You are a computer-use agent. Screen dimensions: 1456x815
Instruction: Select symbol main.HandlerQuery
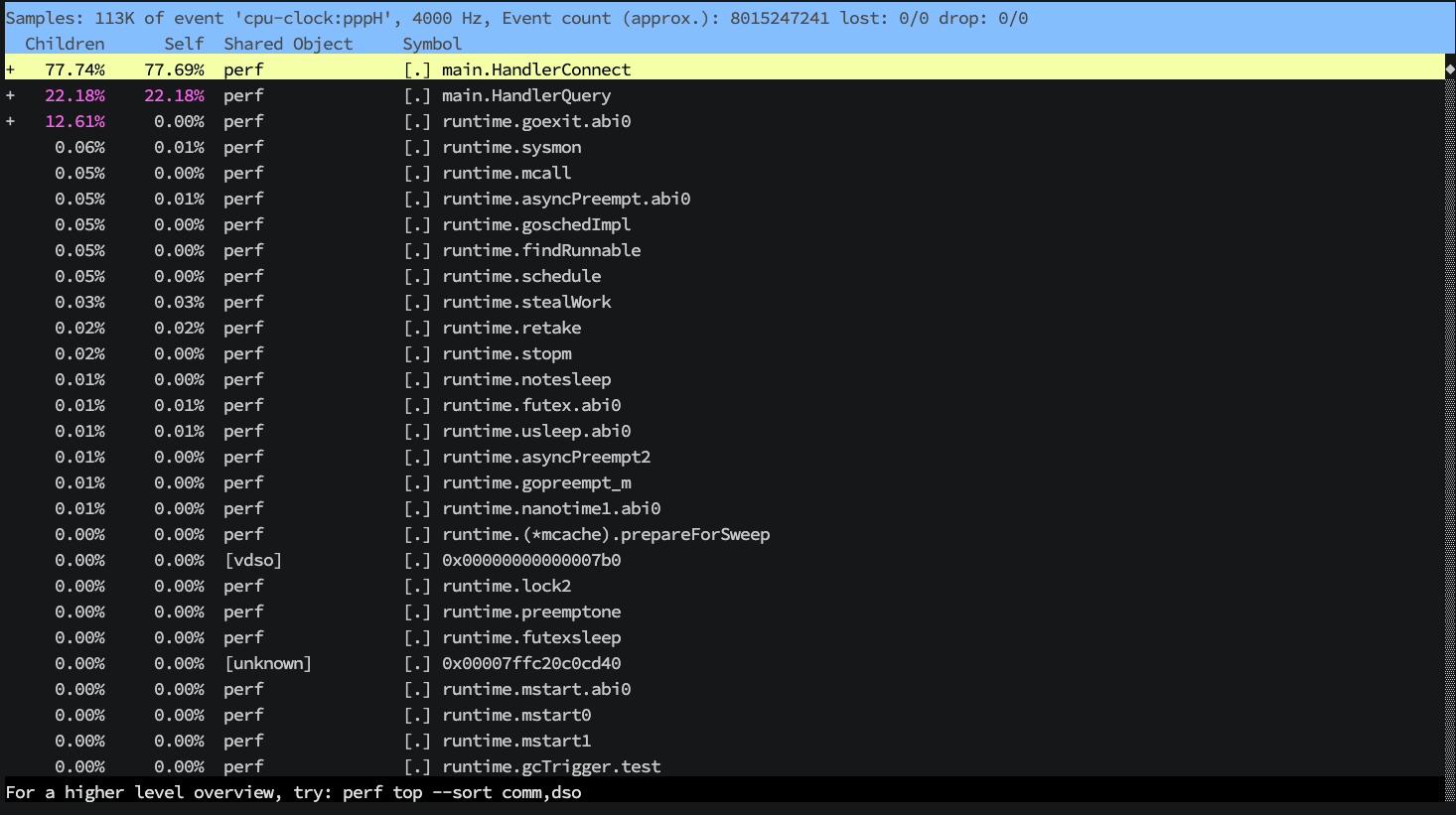click(526, 95)
